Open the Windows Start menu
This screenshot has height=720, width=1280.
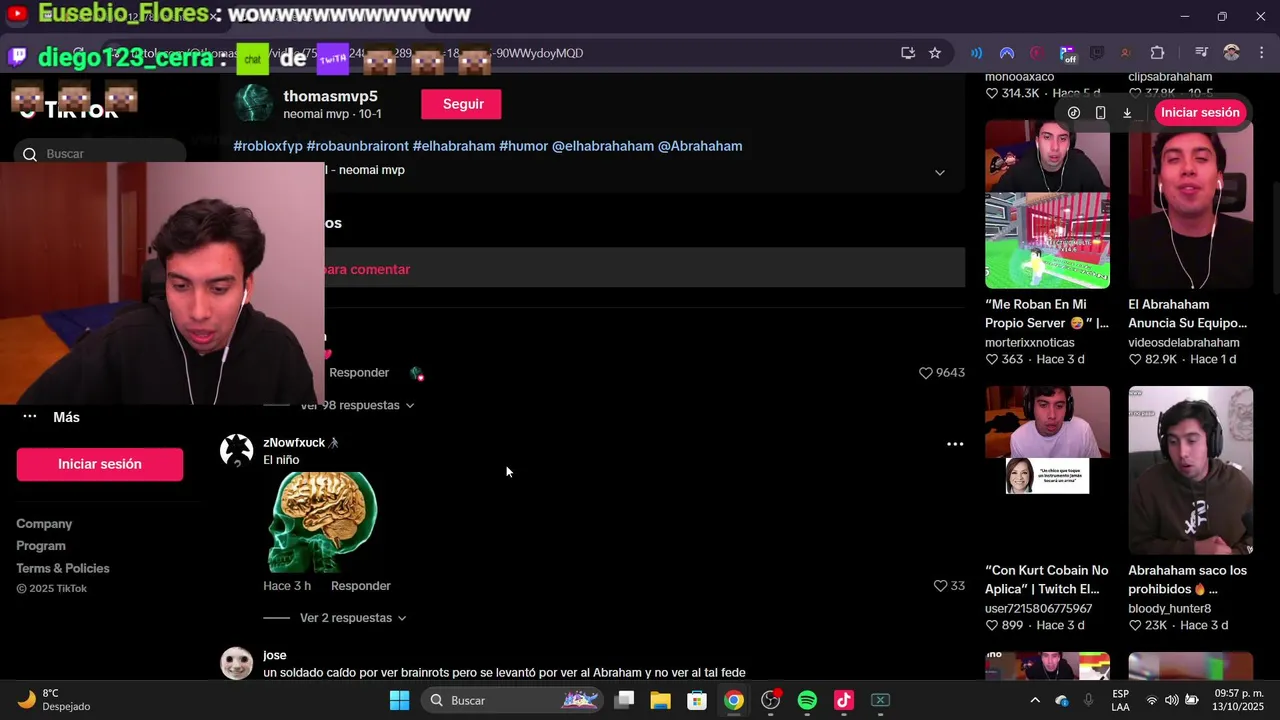click(399, 700)
